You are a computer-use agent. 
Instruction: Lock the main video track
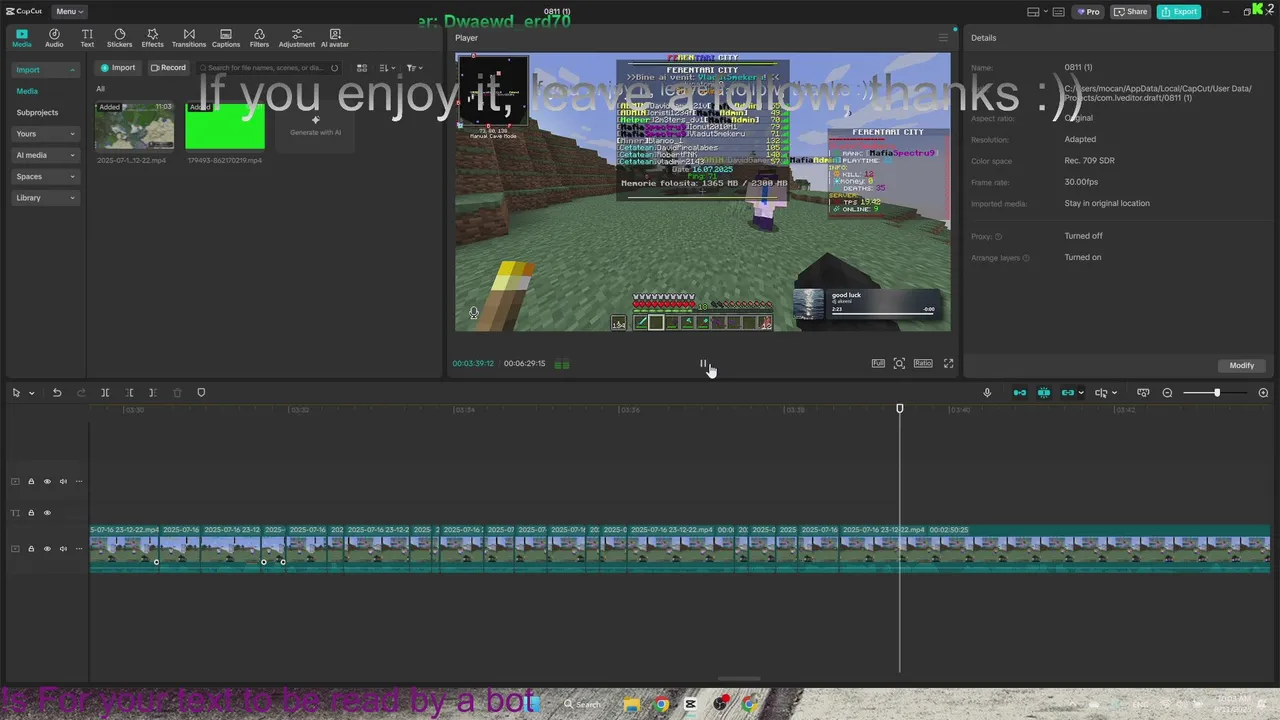tap(31, 549)
